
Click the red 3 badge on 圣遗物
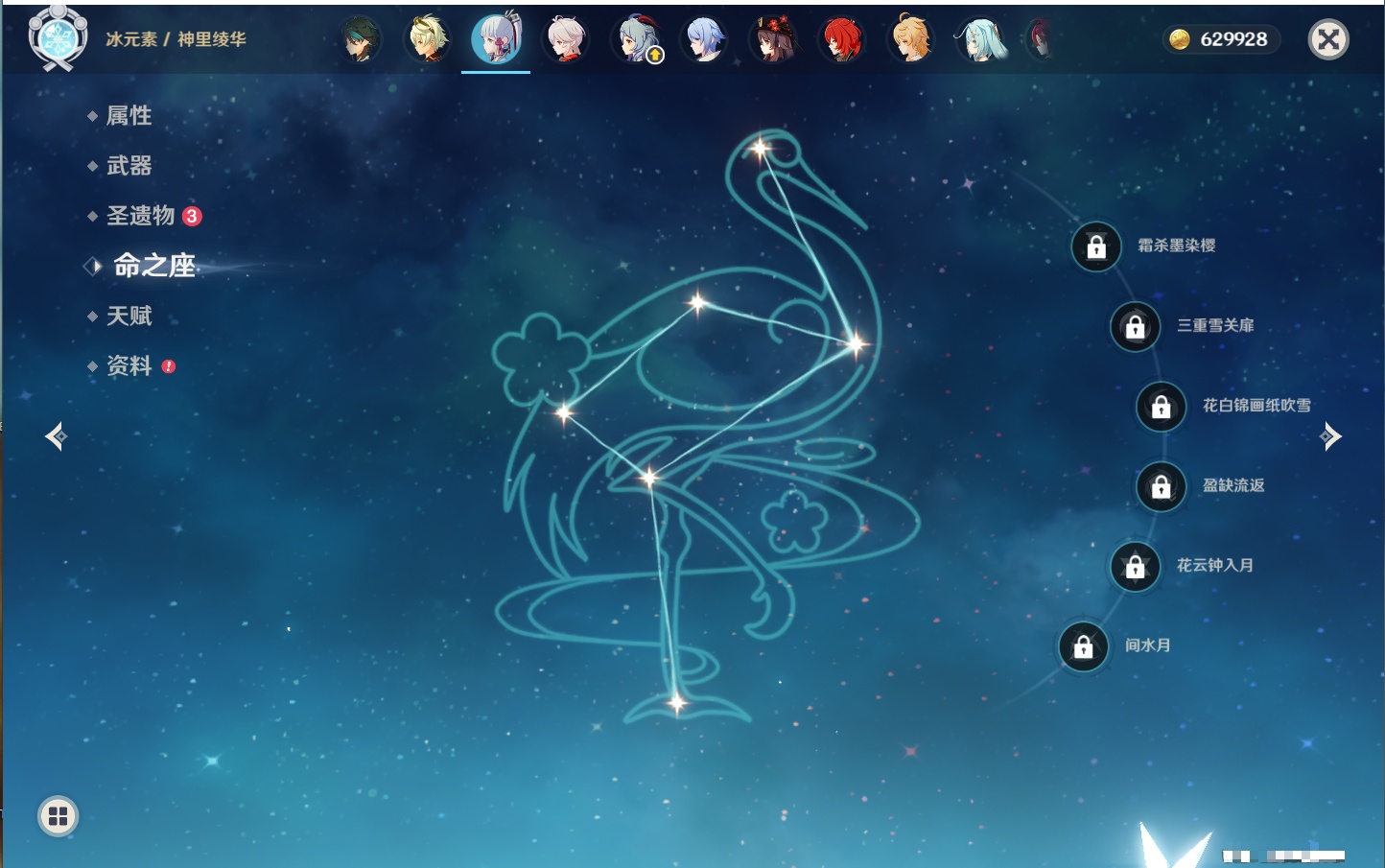coord(192,216)
